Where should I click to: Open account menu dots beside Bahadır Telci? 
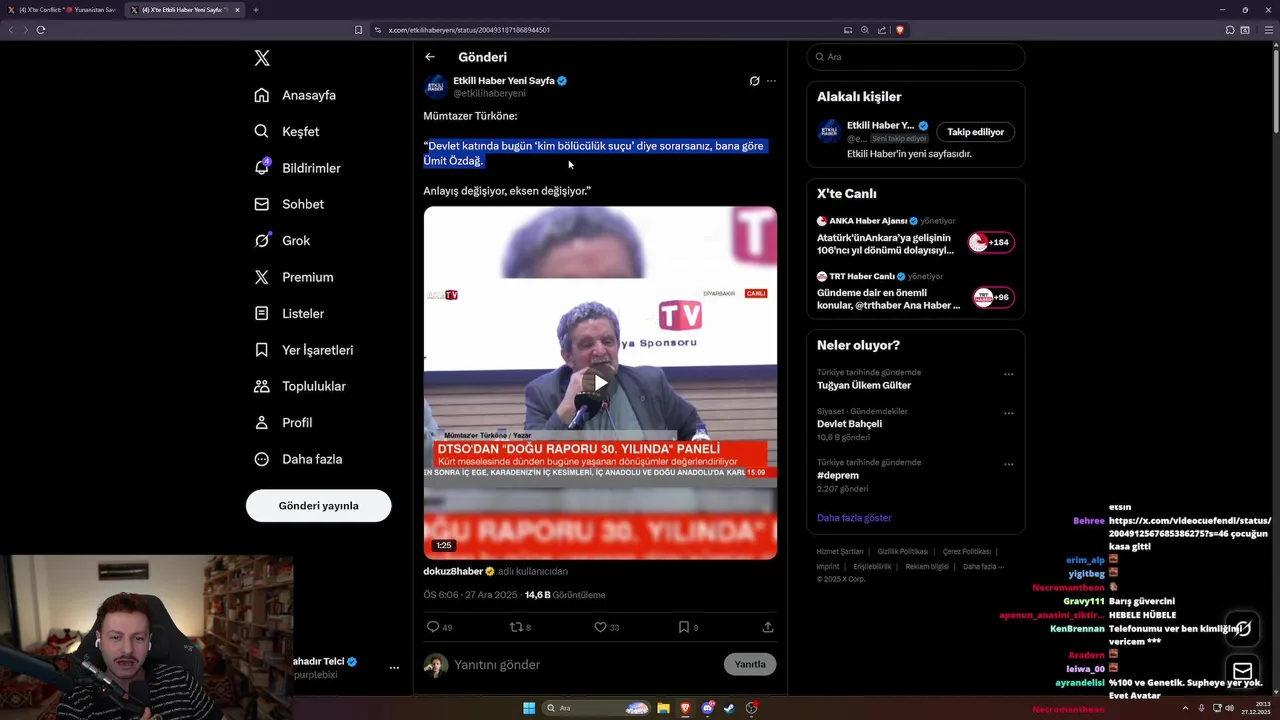(394, 668)
